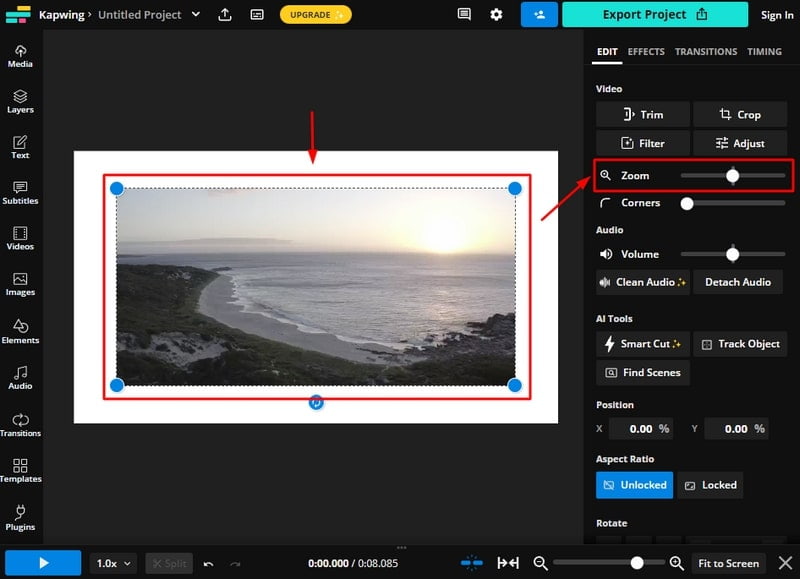Open the Templates panel
This screenshot has width=800, height=579.
[x=20, y=471]
